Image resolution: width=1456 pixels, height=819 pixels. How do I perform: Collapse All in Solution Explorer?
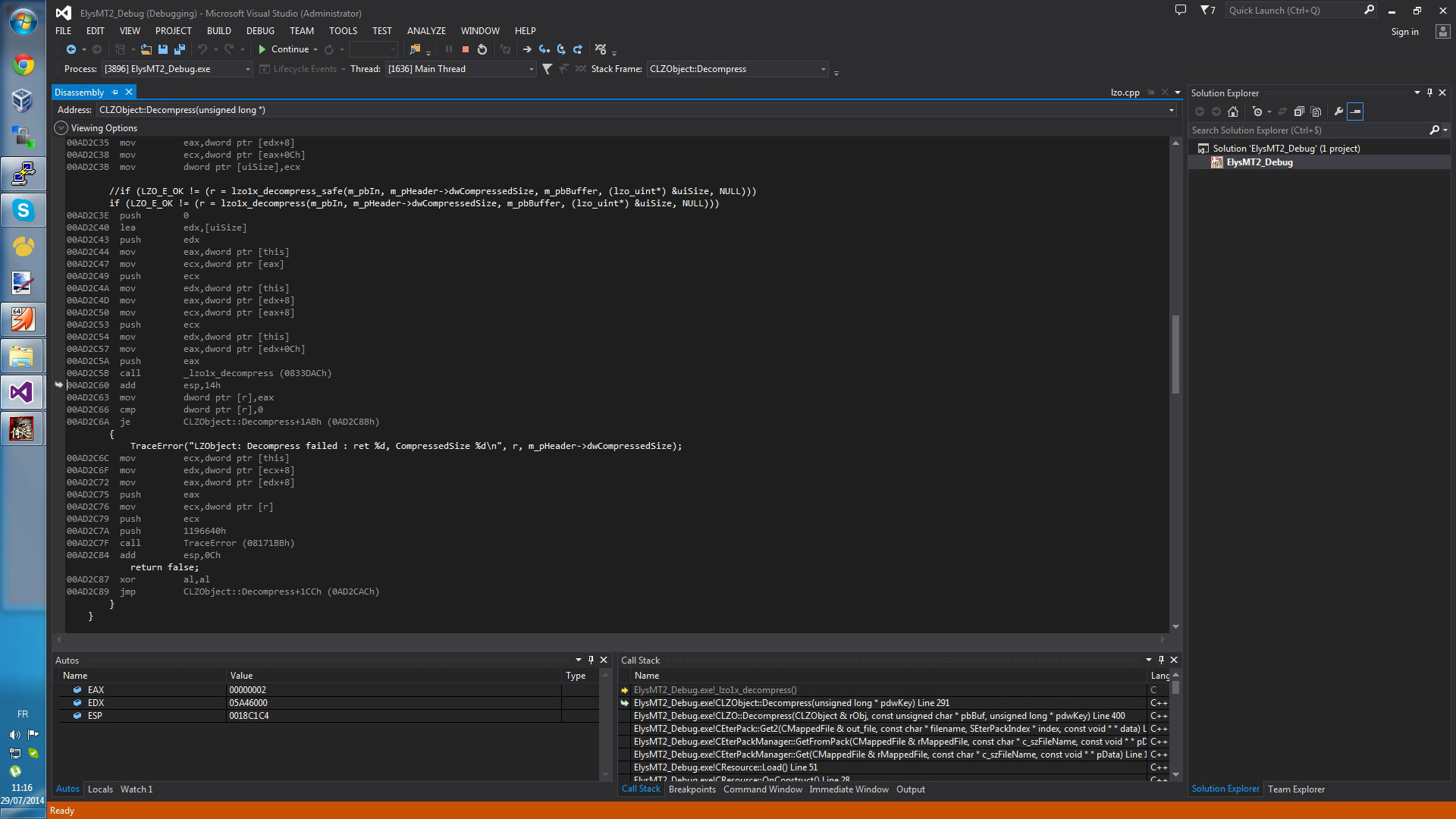(x=1299, y=111)
